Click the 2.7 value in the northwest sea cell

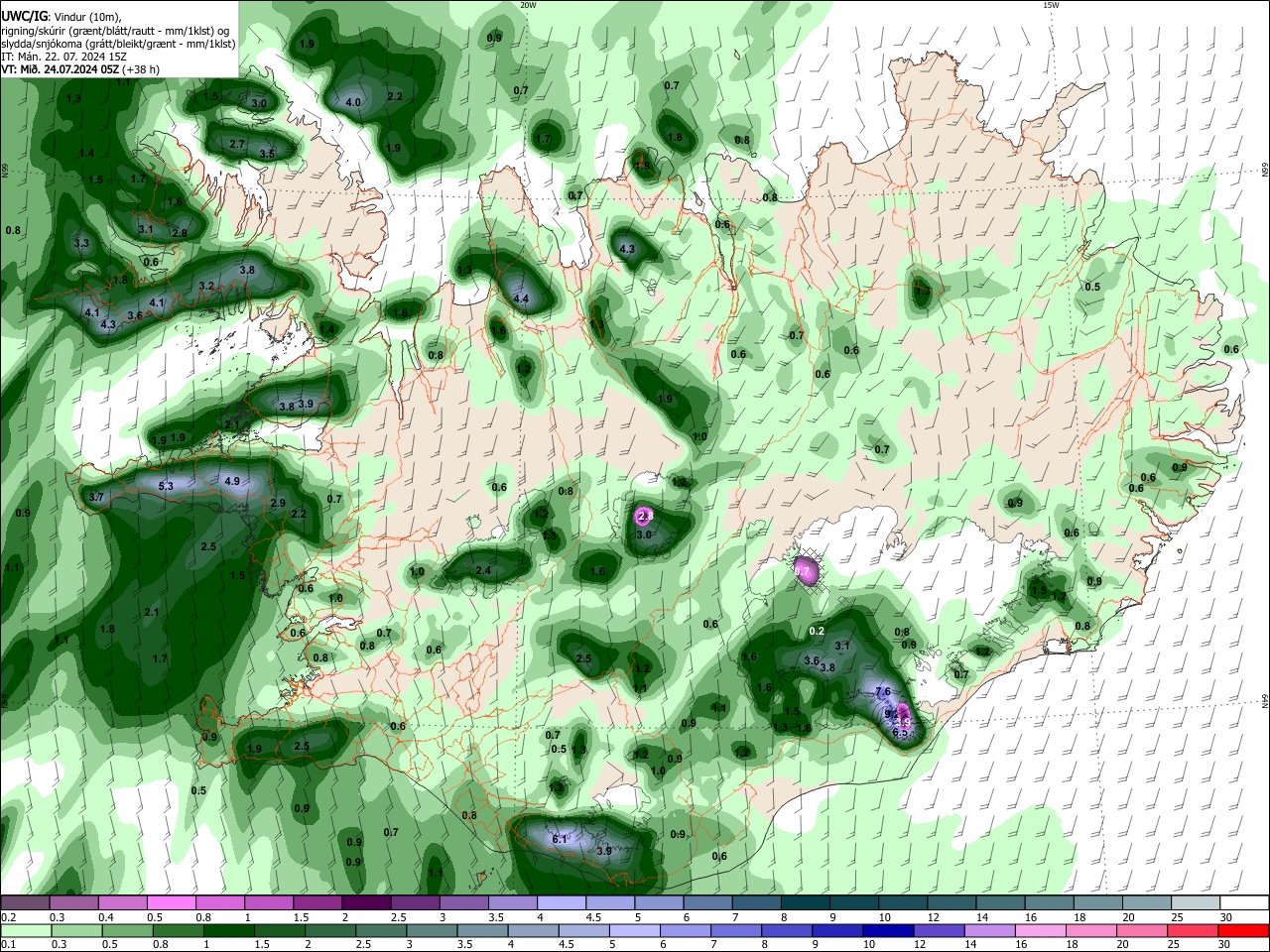tap(237, 144)
